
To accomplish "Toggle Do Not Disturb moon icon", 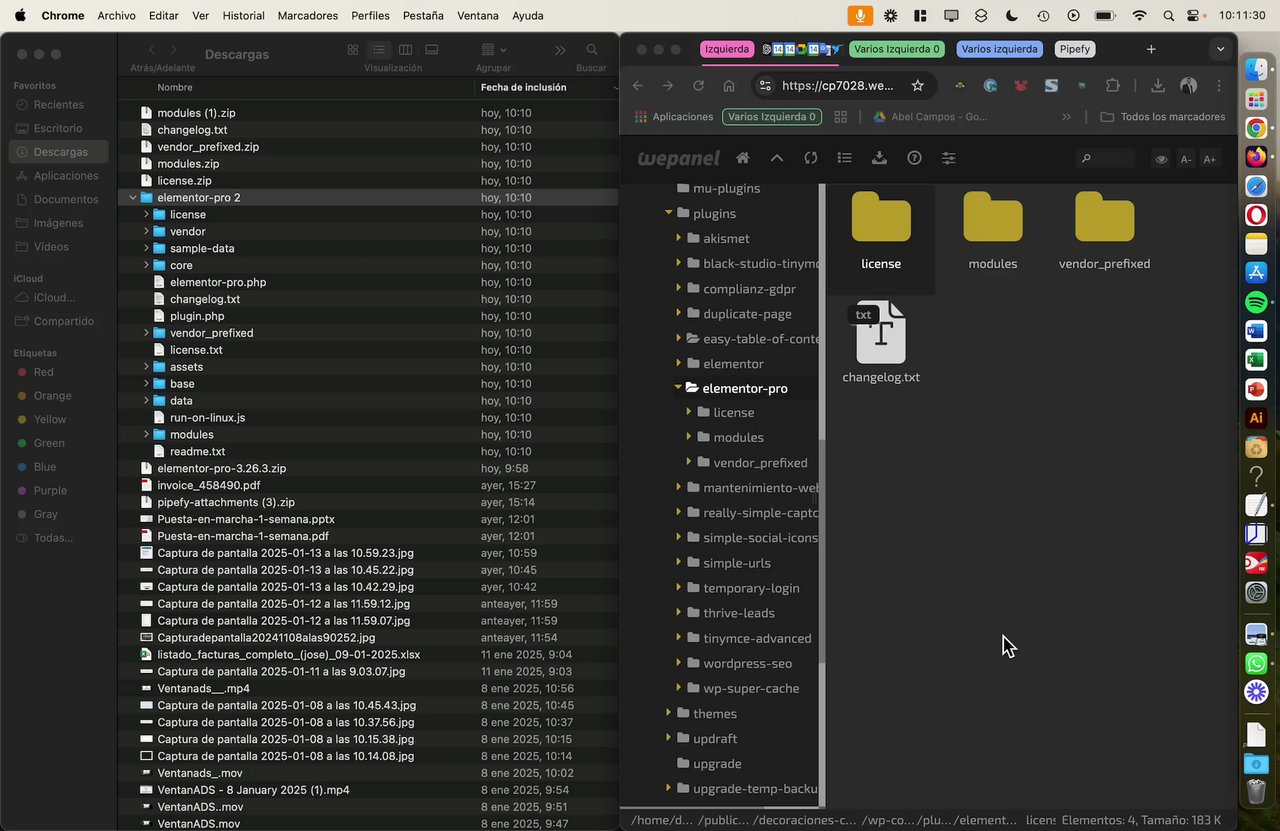I will coord(1012,16).
